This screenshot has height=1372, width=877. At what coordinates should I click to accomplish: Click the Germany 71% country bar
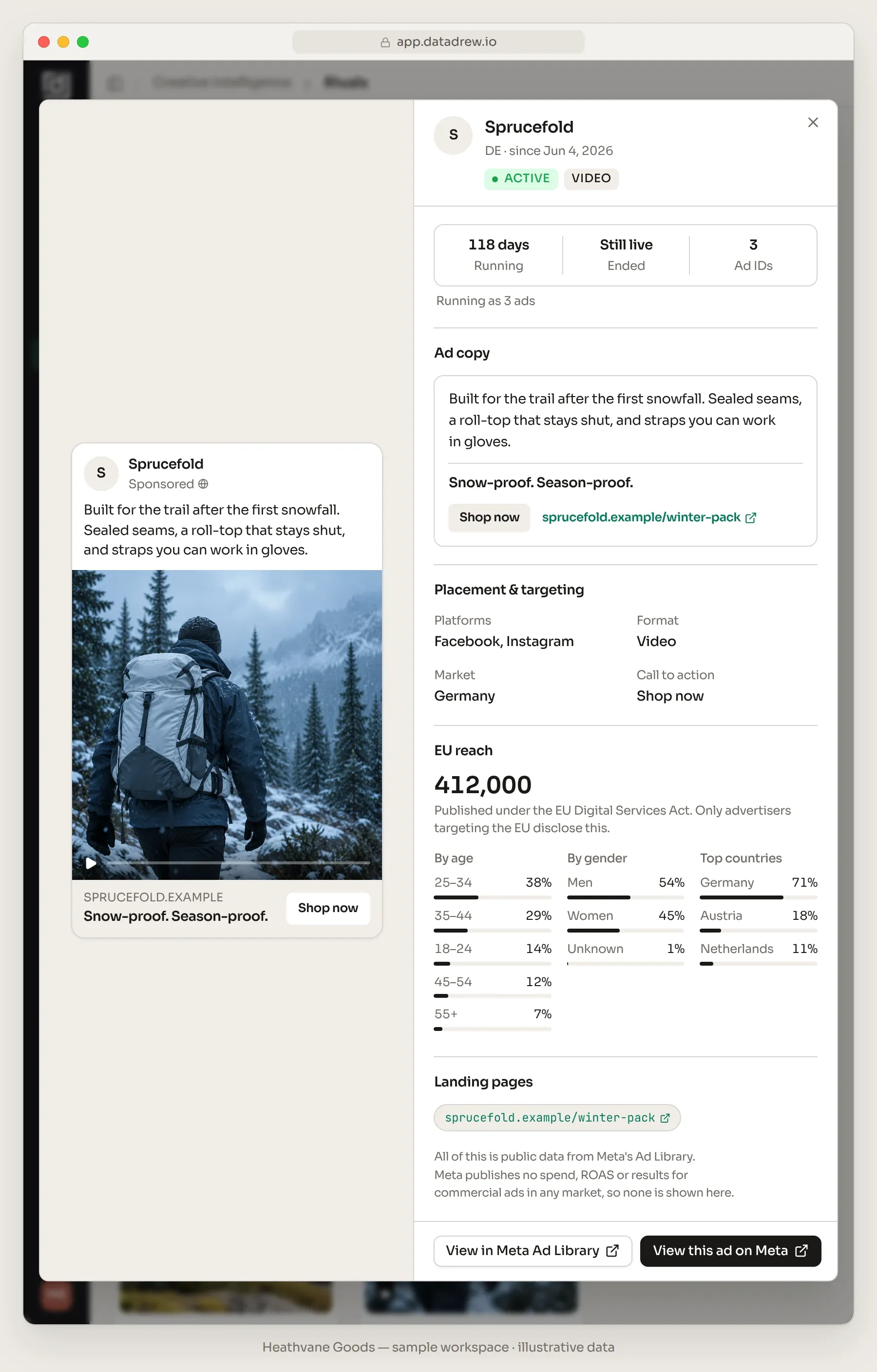pyautogui.click(x=759, y=897)
